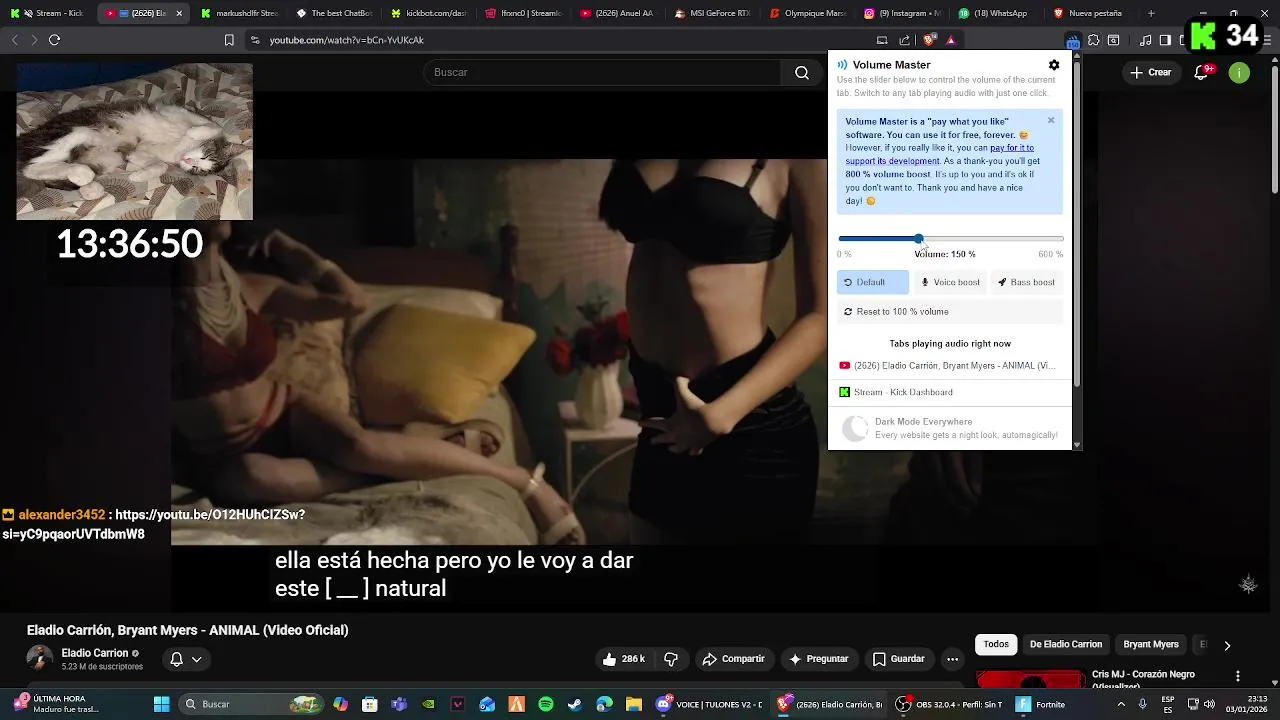Open options for Corazón Negro suggestion
Screen dimensions: 1280x720
(1238, 677)
